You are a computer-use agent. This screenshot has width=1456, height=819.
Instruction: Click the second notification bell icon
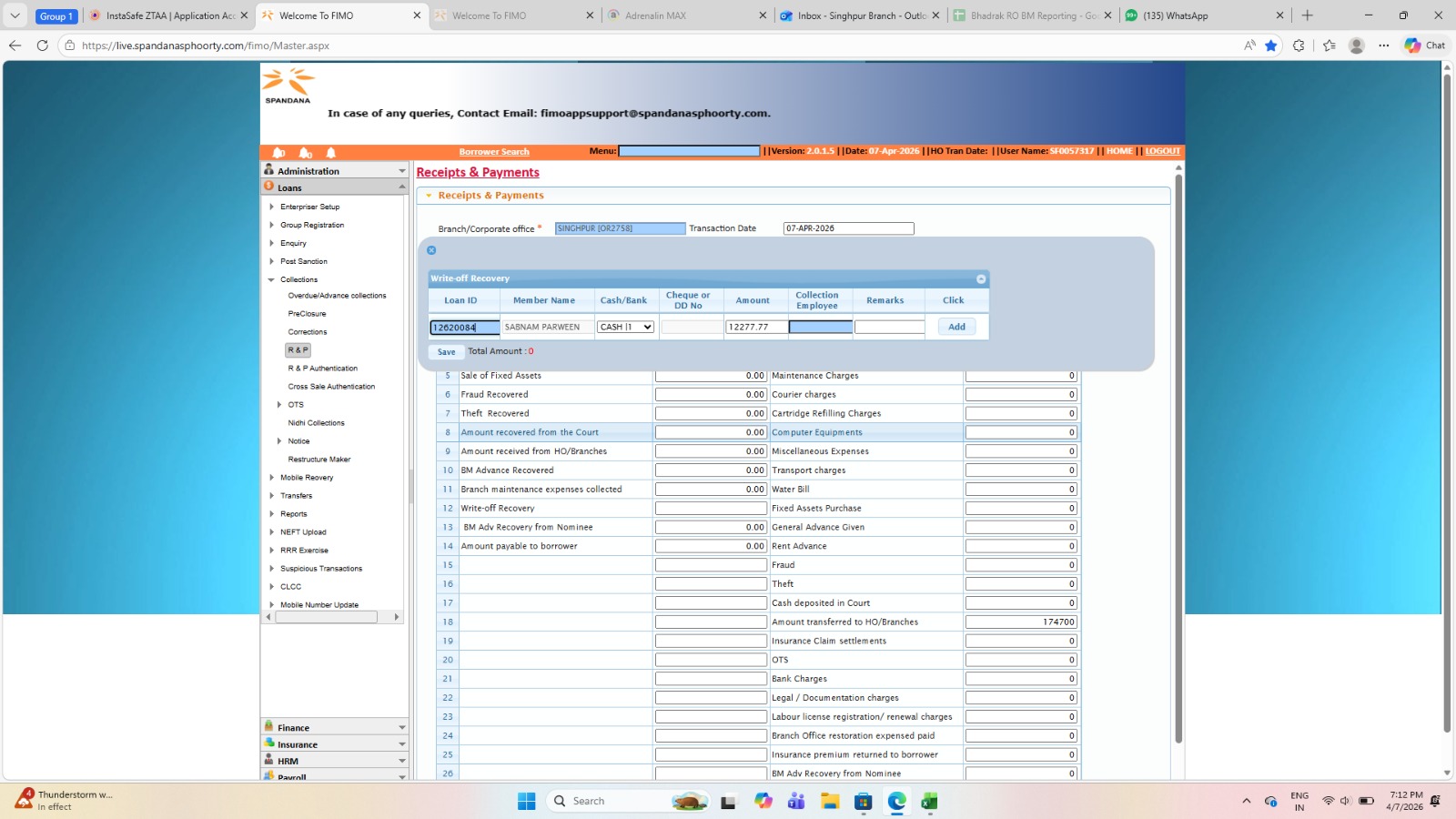click(x=306, y=153)
